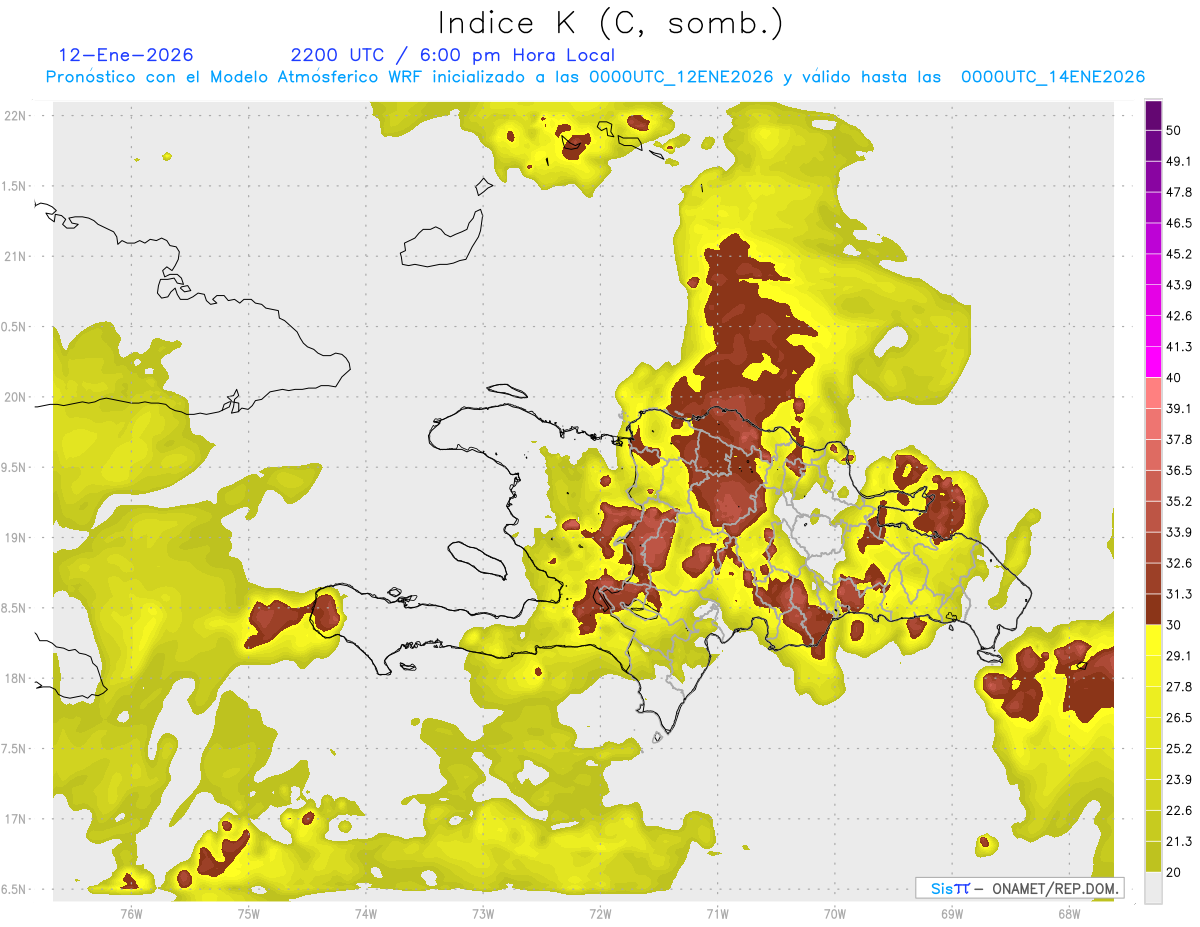This screenshot has width=1200, height=927.
Task: Click the '18N' latitude label
Action: (17, 679)
